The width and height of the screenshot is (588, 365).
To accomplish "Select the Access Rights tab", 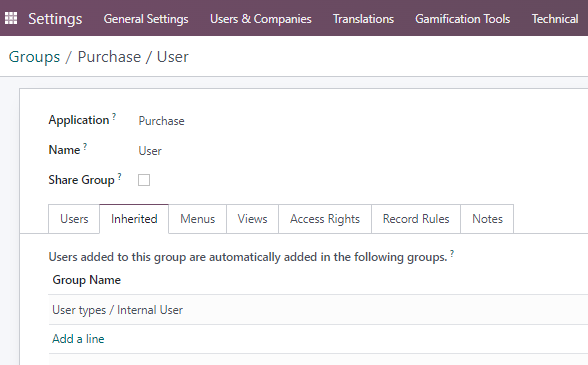I will (325, 219).
